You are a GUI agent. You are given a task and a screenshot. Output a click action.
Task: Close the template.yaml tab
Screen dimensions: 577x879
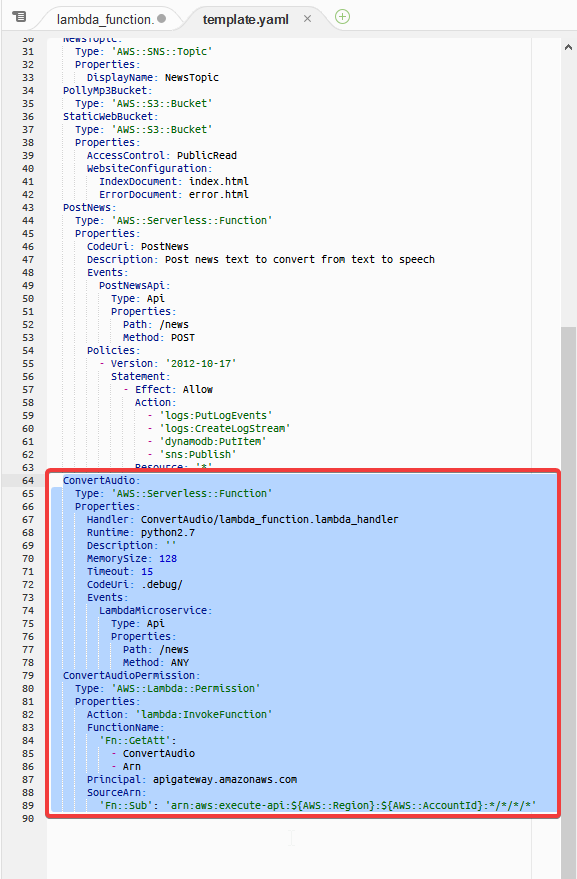click(307, 19)
